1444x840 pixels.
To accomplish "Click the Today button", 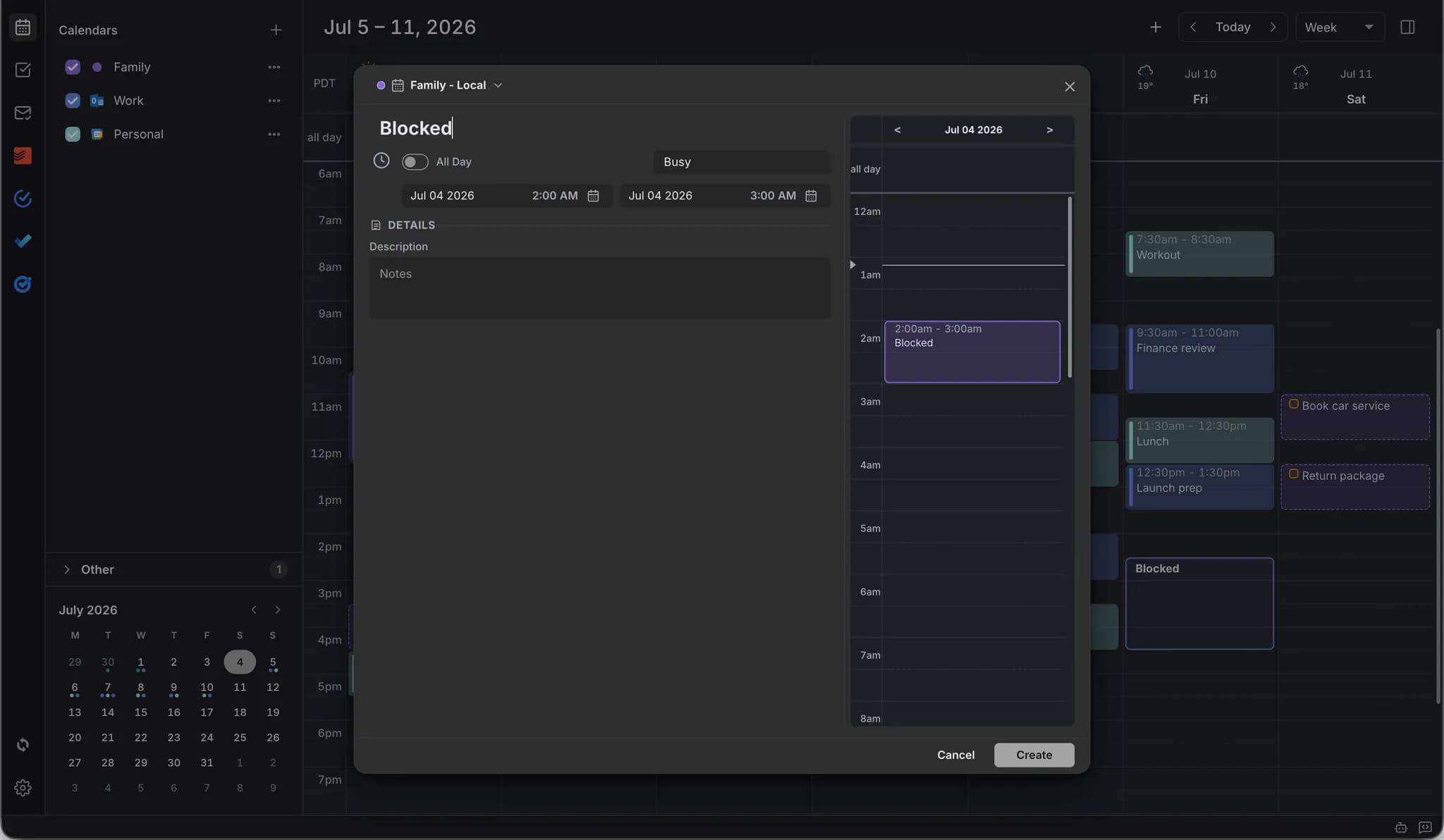I will (1232, 27).
